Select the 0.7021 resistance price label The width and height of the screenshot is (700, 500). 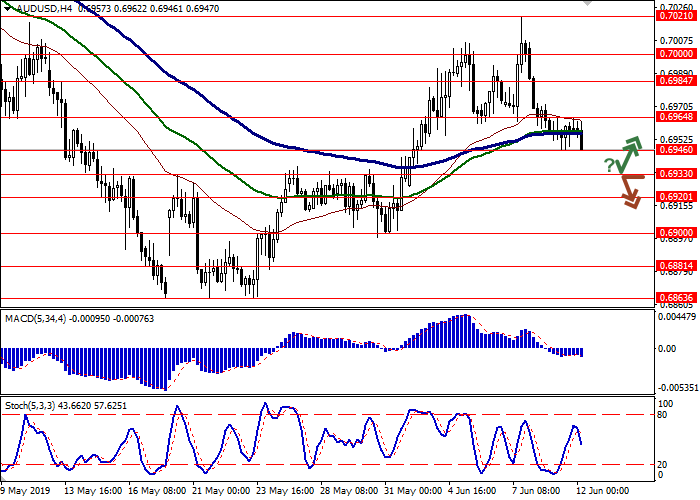pyautogui.click(x=677, y=16)
